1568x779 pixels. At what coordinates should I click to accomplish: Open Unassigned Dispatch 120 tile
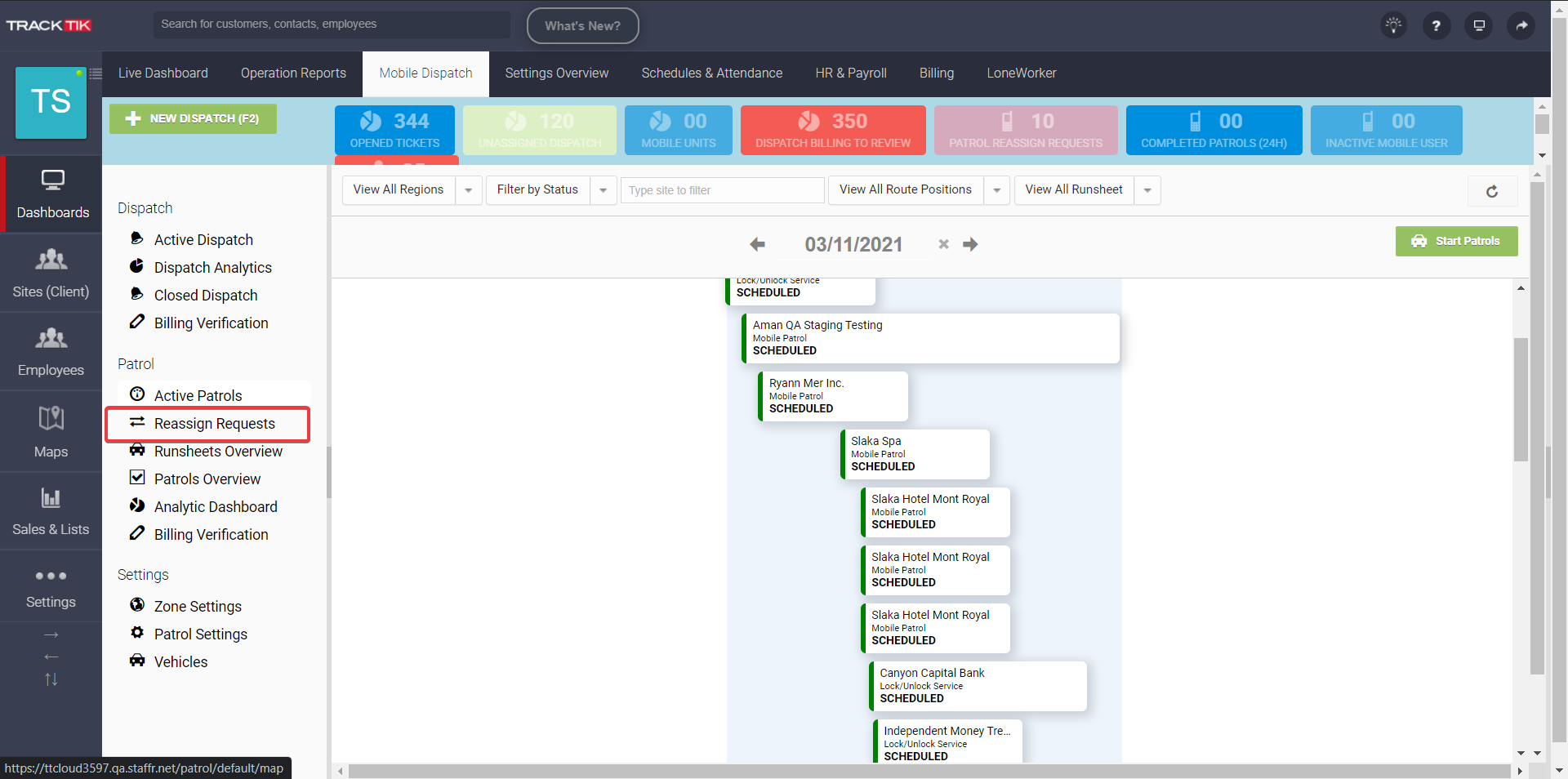pyautogui.click(x=540, y=130)
